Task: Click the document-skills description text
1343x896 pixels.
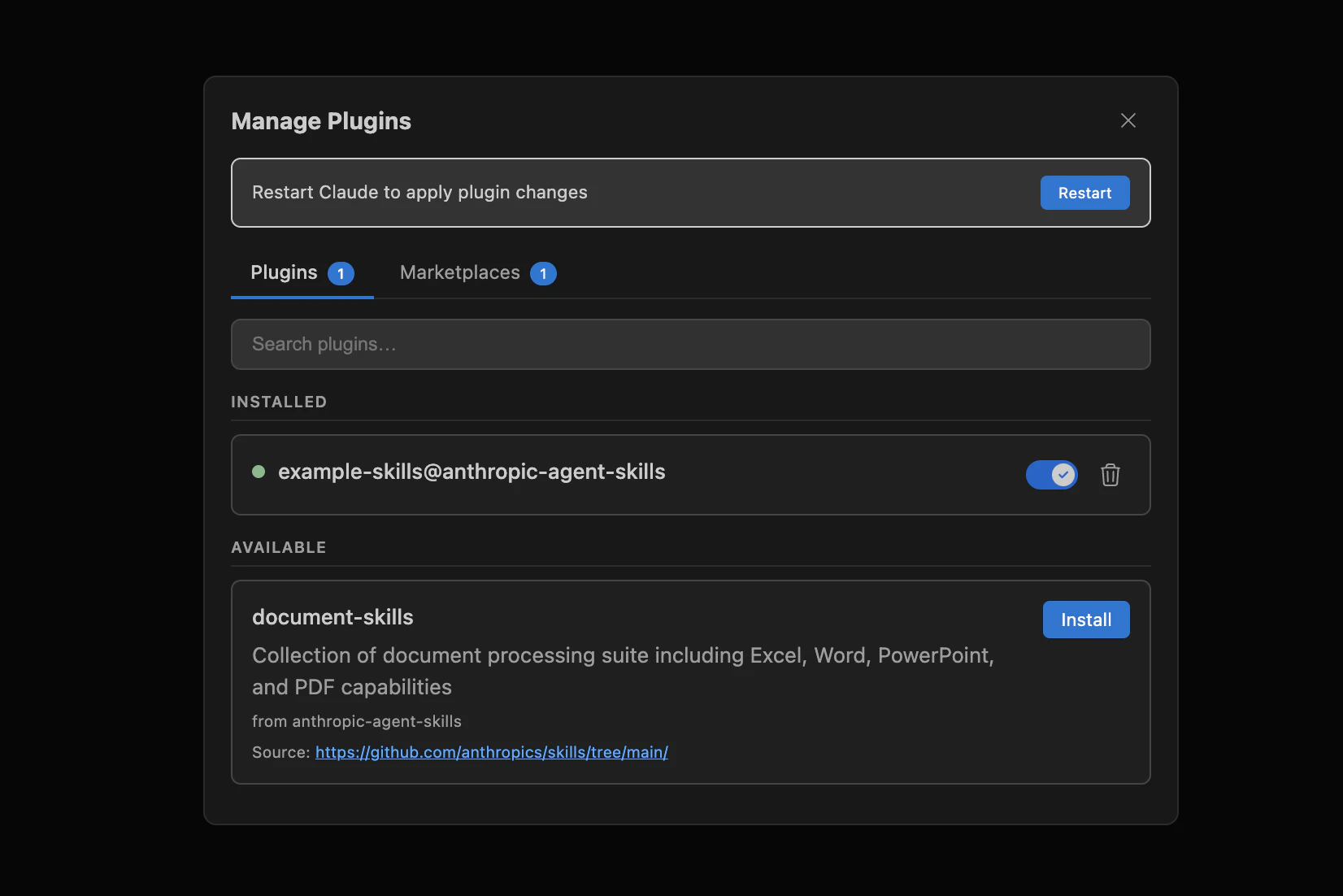Action: 623,671
